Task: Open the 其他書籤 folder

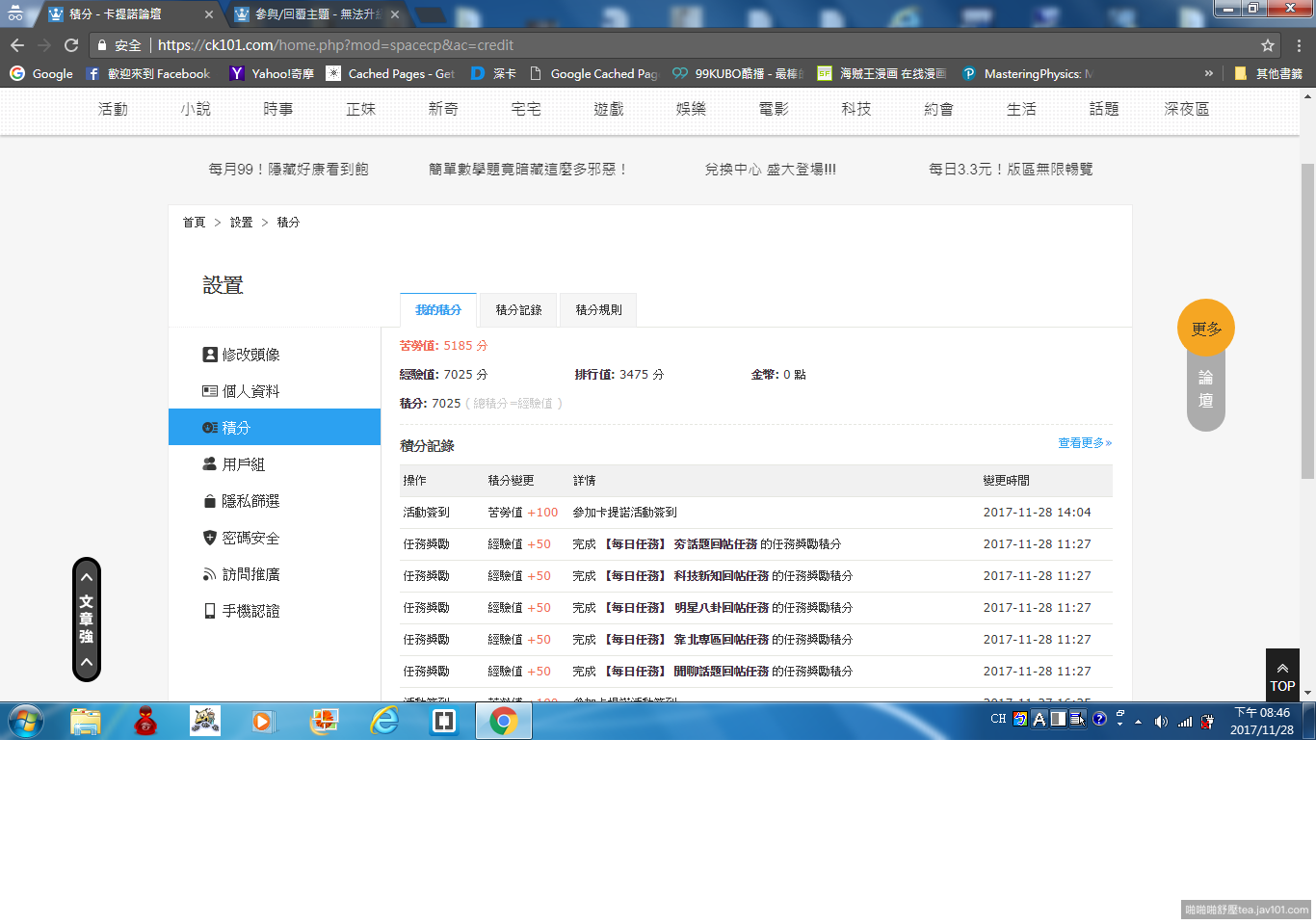Action: (x=1268, y=73)
